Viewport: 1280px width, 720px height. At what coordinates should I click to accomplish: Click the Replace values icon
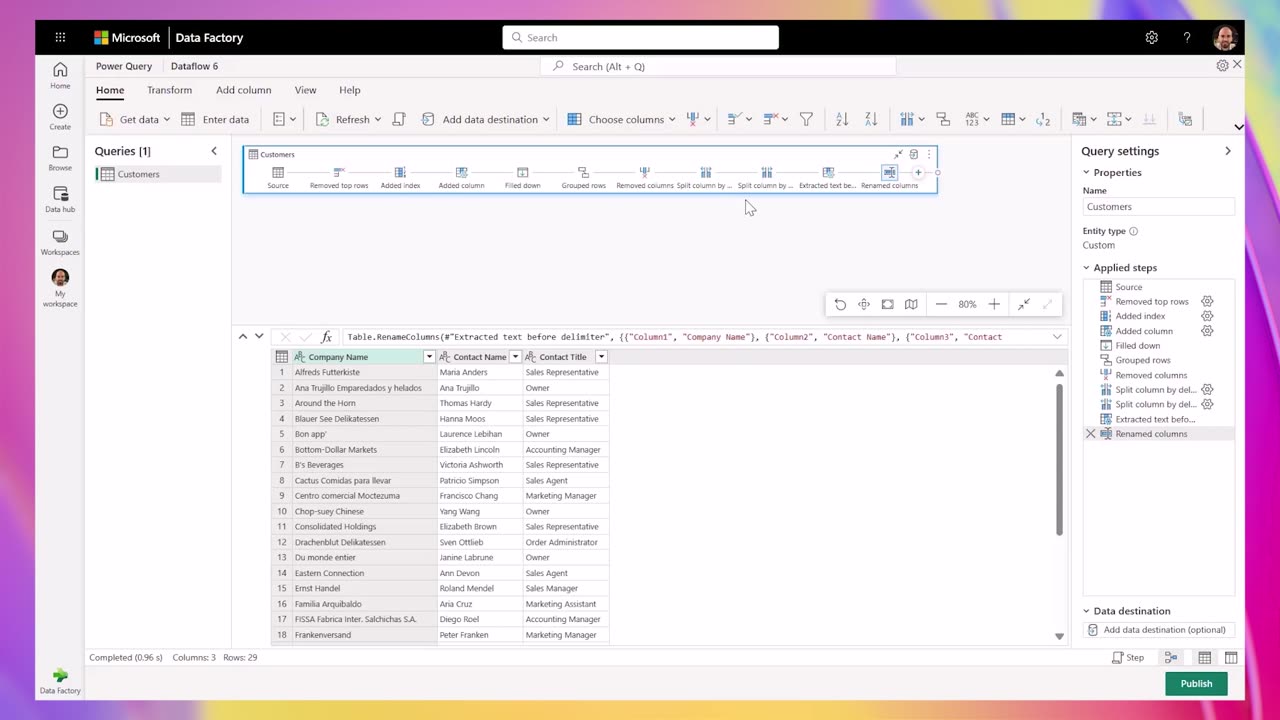coord(1043,119)
